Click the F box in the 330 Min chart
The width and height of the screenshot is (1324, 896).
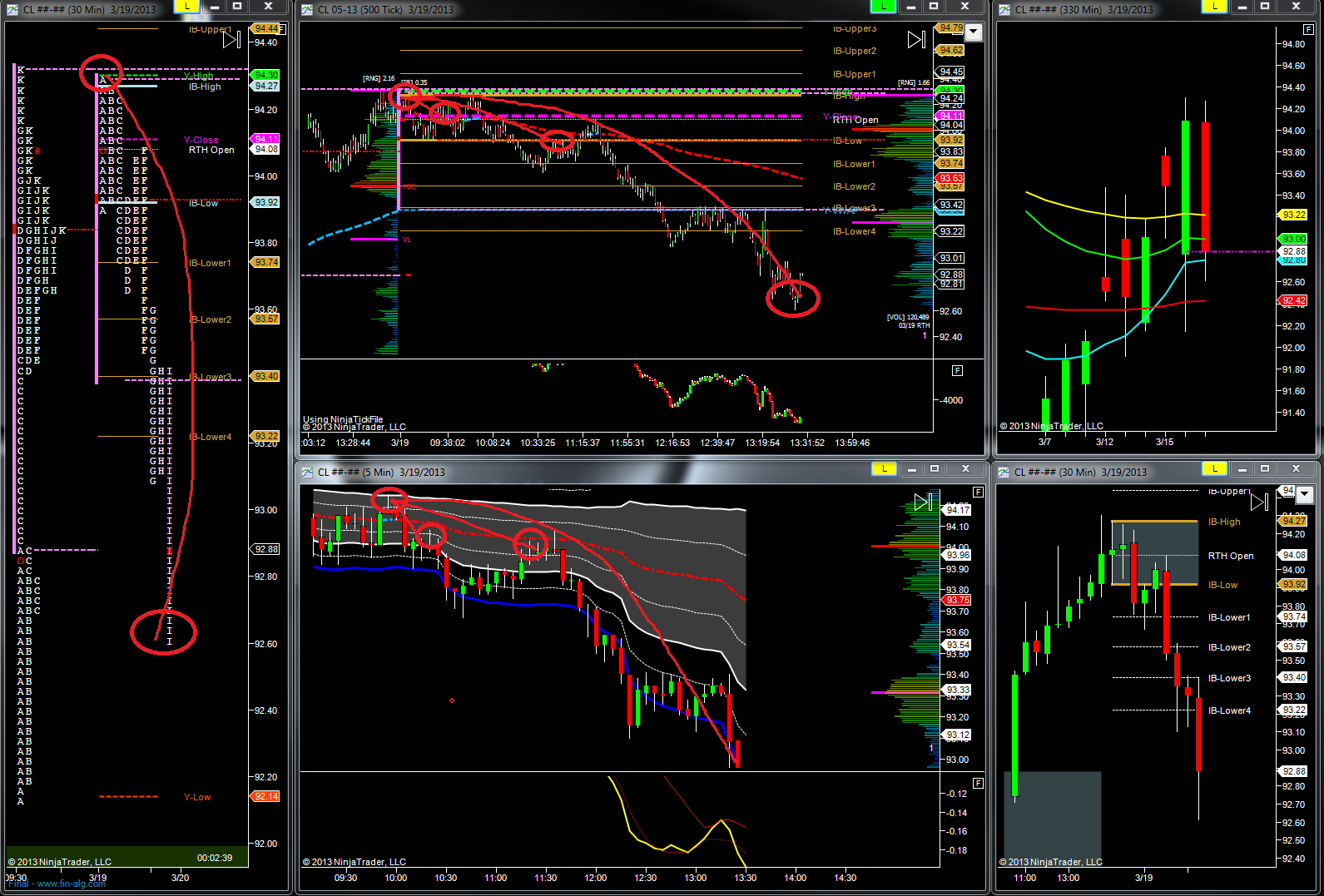(x=1308, y=29)
